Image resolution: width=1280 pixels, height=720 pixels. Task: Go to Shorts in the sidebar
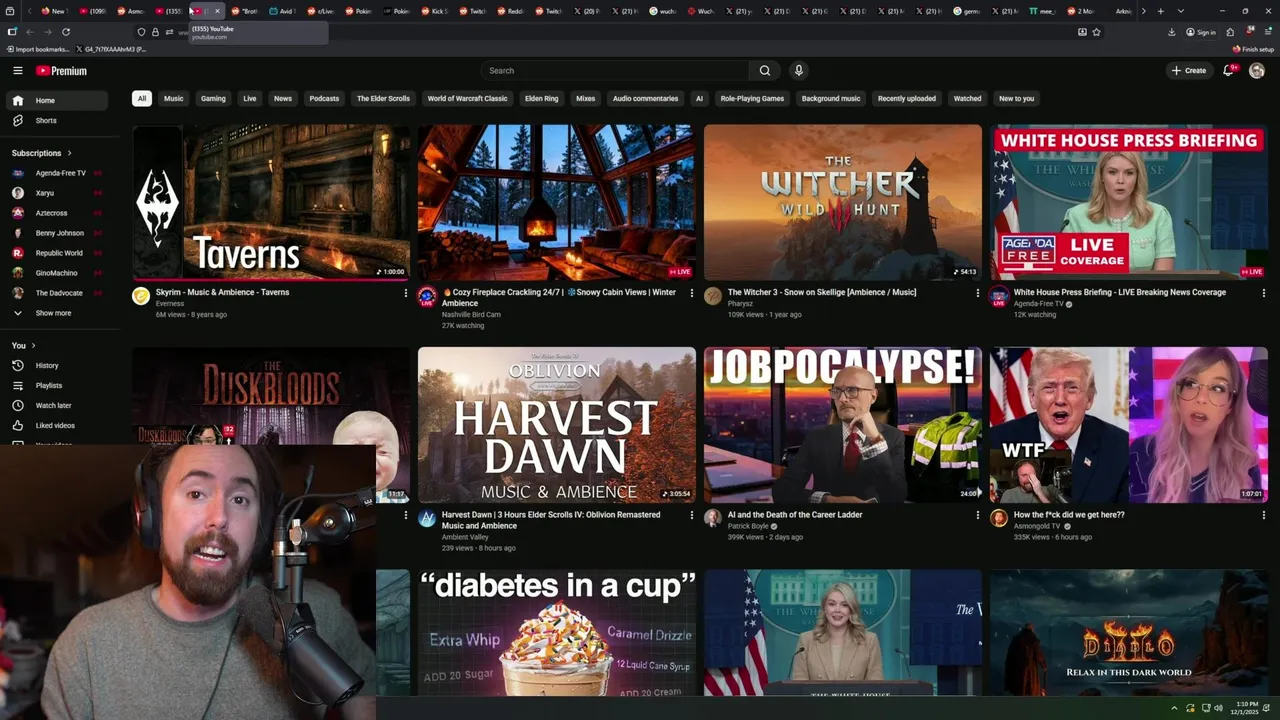[x=57, y=120]
